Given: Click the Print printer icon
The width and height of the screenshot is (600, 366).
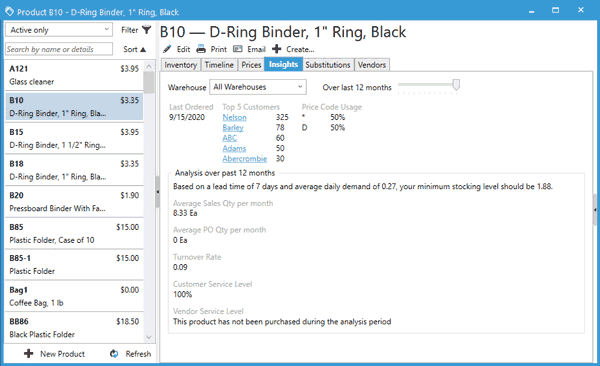Looking at the screenshot, I should tap(201, 49).
